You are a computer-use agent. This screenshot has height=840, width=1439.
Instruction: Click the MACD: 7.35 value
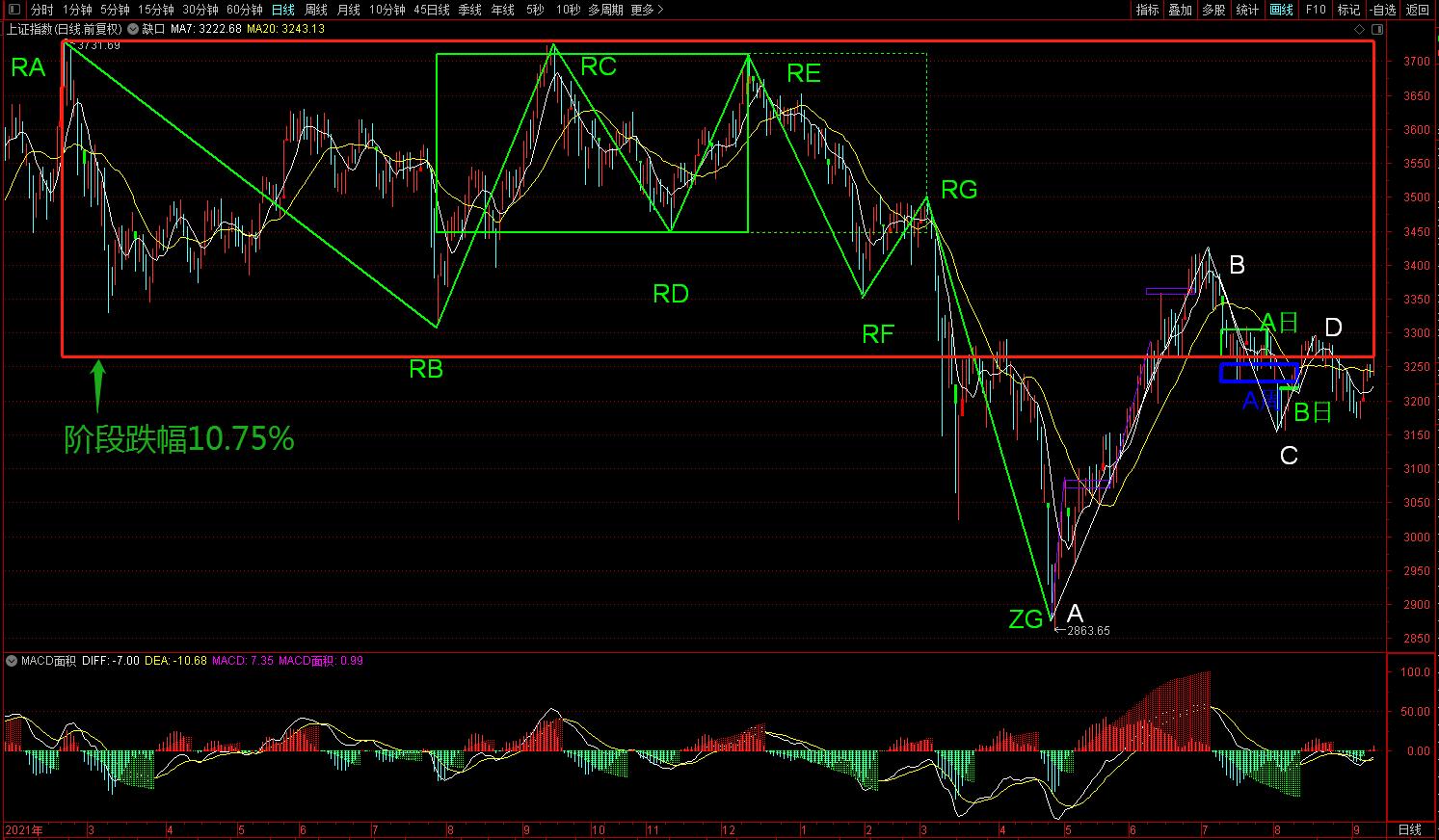click(243, 661)
